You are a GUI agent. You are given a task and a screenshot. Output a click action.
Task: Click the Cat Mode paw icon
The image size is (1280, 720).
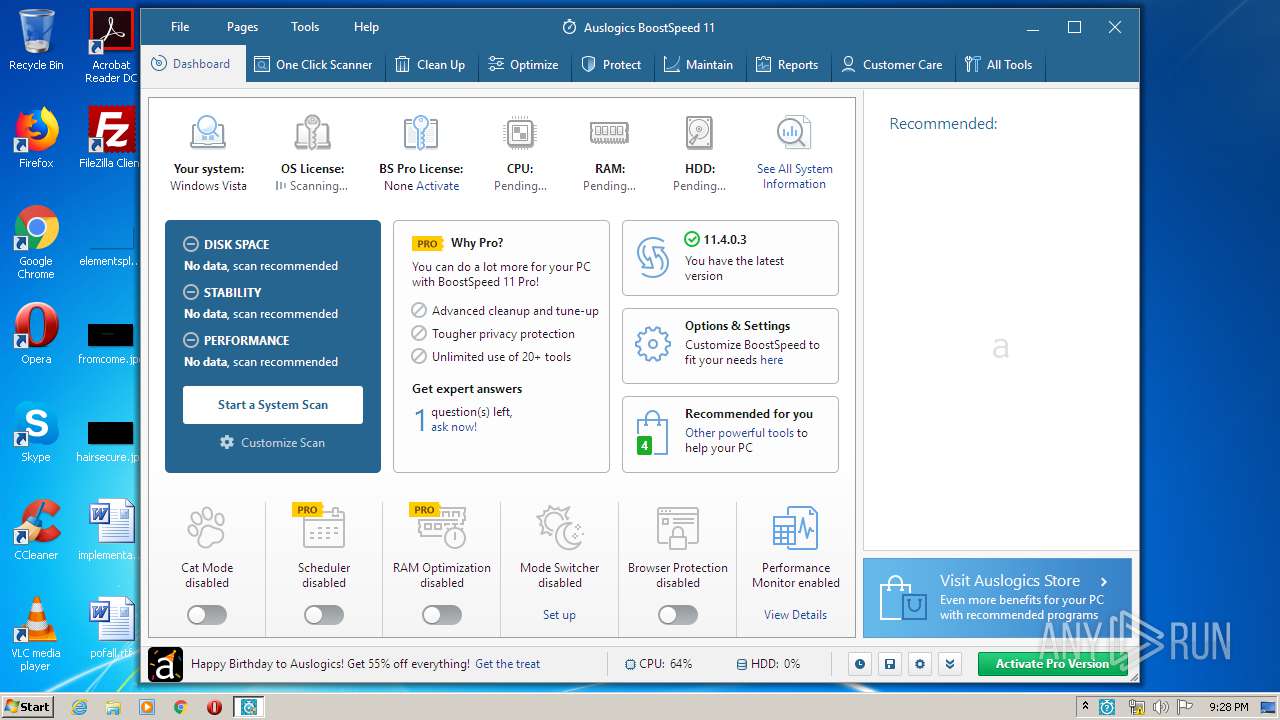pos(206,528)
